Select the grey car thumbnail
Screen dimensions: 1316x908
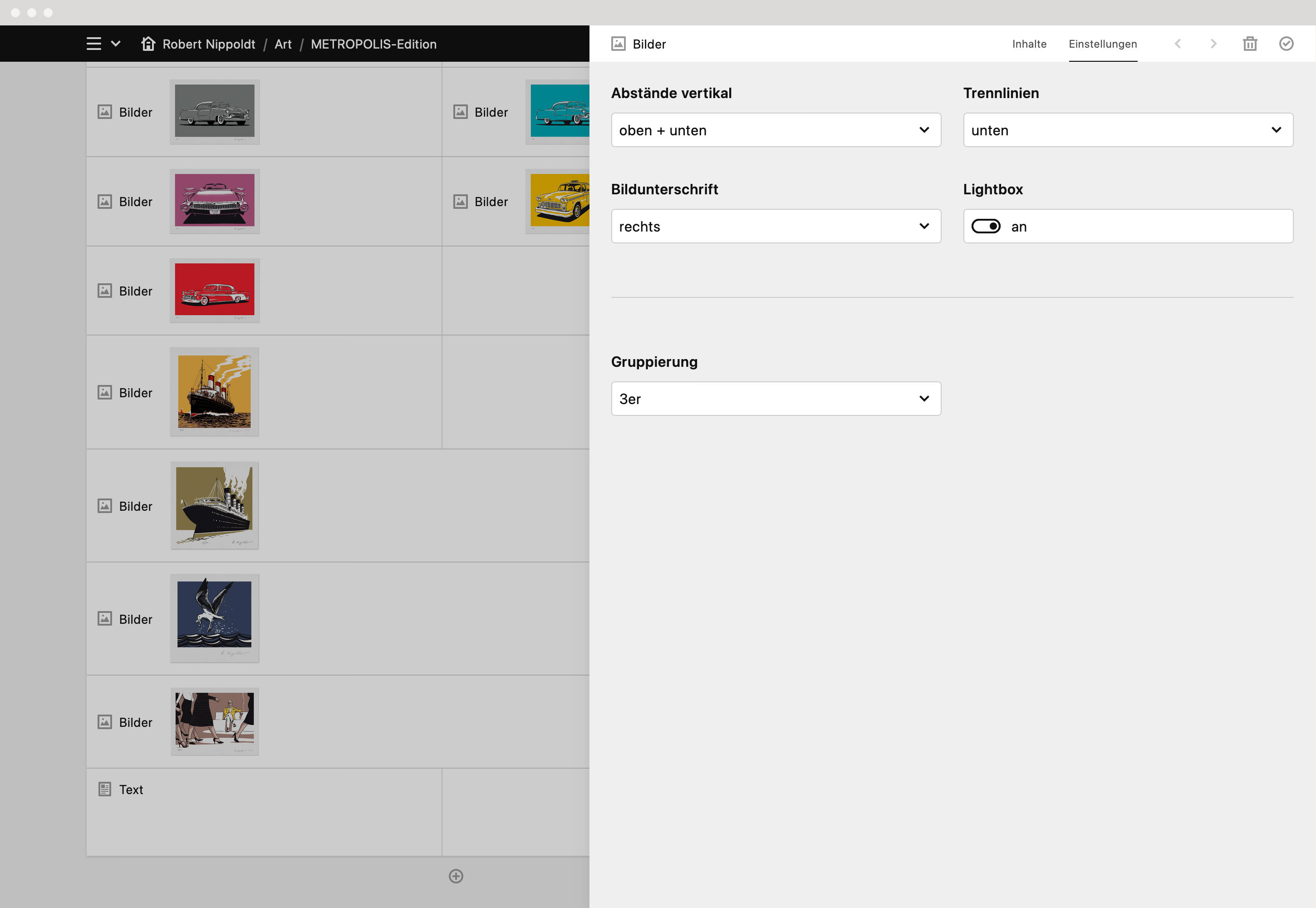click(x=214, y=112)
